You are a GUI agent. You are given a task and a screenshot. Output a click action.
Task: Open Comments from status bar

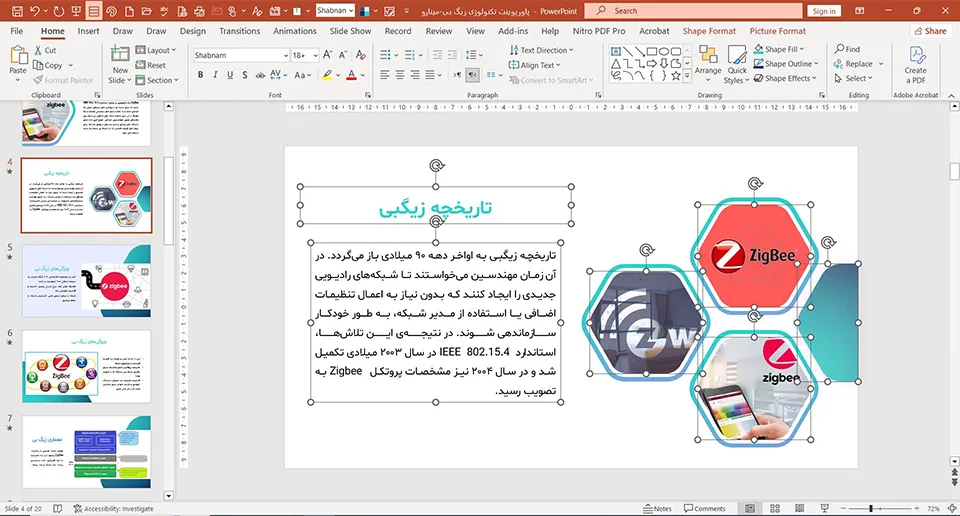(705, 509)
